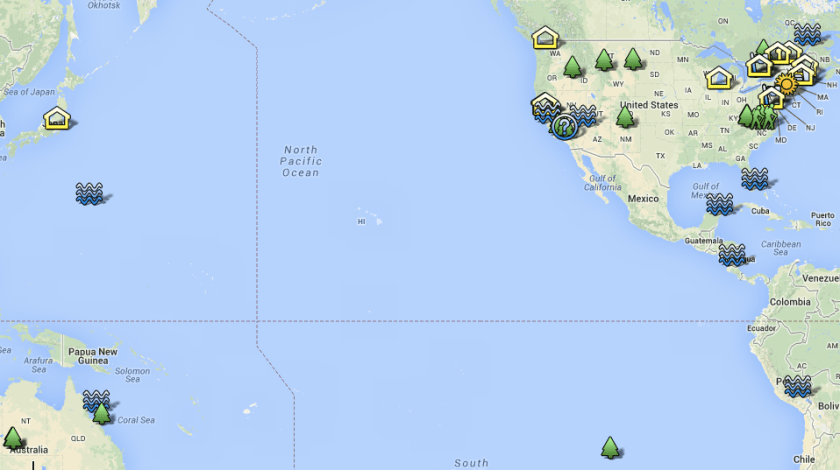This screenshot has height=470, width=840.
Task: Select the tree marker above Australia label
Action: click(x=13, y=438)
